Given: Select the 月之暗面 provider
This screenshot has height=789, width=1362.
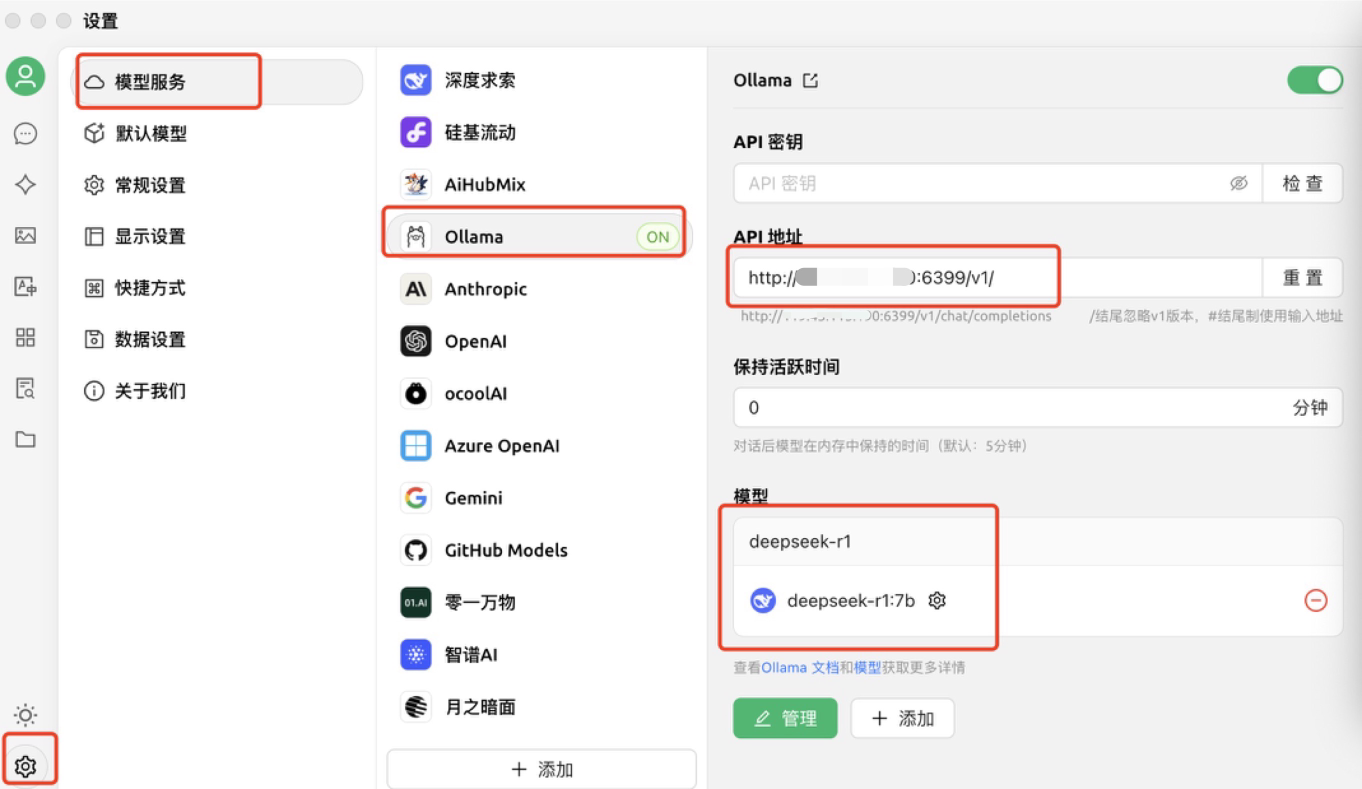Looking at the screenshot, I should click(x=541, y=707).
